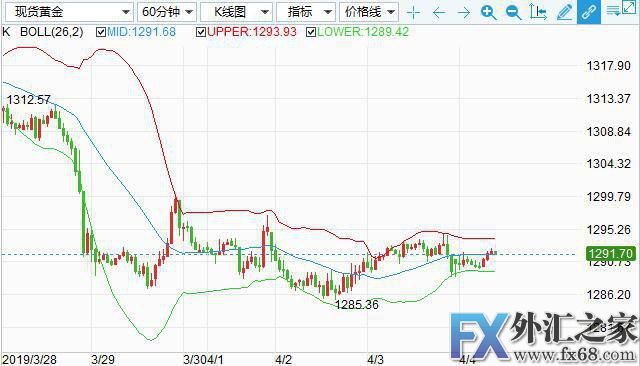Image resolution: width=640 pixels, height=366 pixels.
Task: Move chart forward with right arrow
Action: 464,13
